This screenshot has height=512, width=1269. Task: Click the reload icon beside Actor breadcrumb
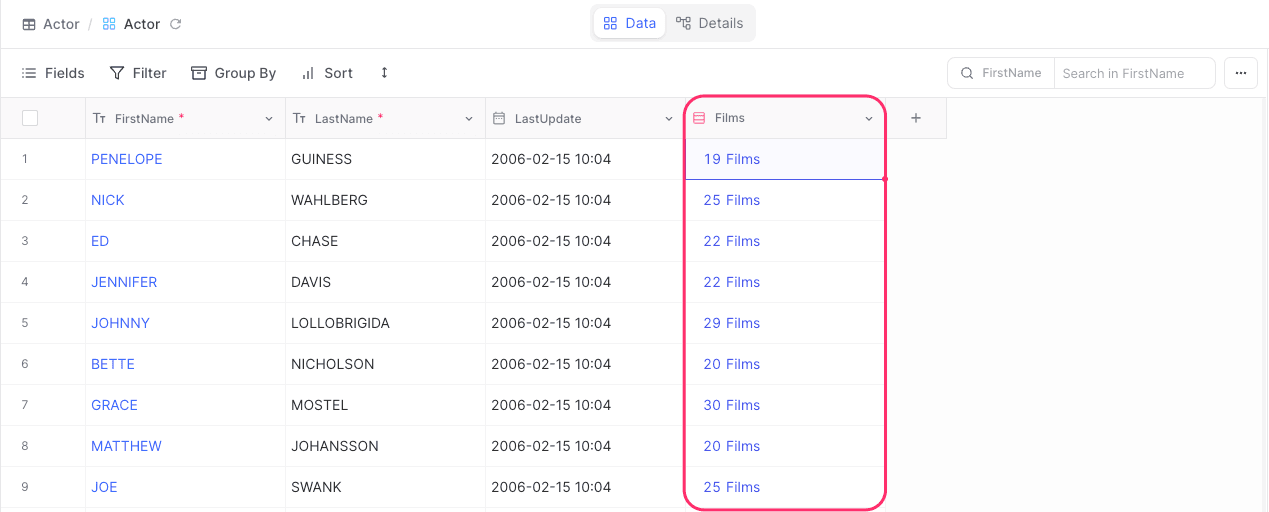(x=176, y=24)
